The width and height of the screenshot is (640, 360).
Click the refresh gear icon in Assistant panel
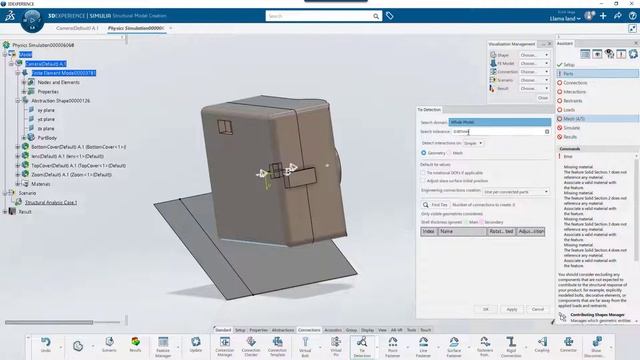[633, 54]
